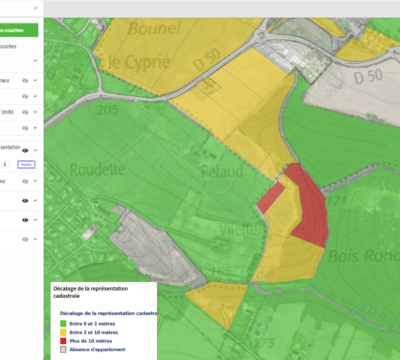The width and height of the screenshot is (400, 360).
Task: Click the info icon under the représentation layer
Action: click(5, 164)
